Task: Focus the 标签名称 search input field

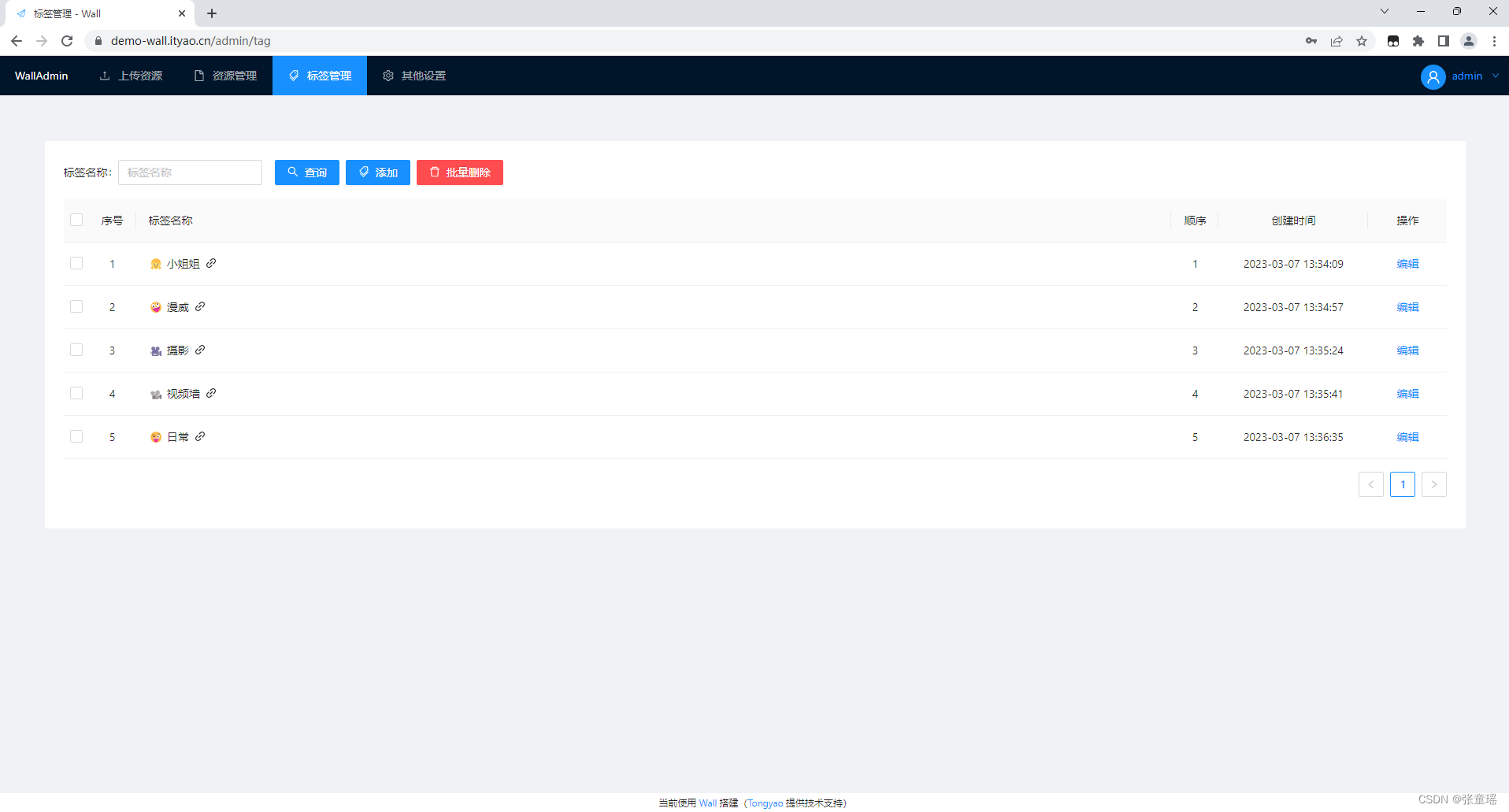Action: tap(190, 172)
